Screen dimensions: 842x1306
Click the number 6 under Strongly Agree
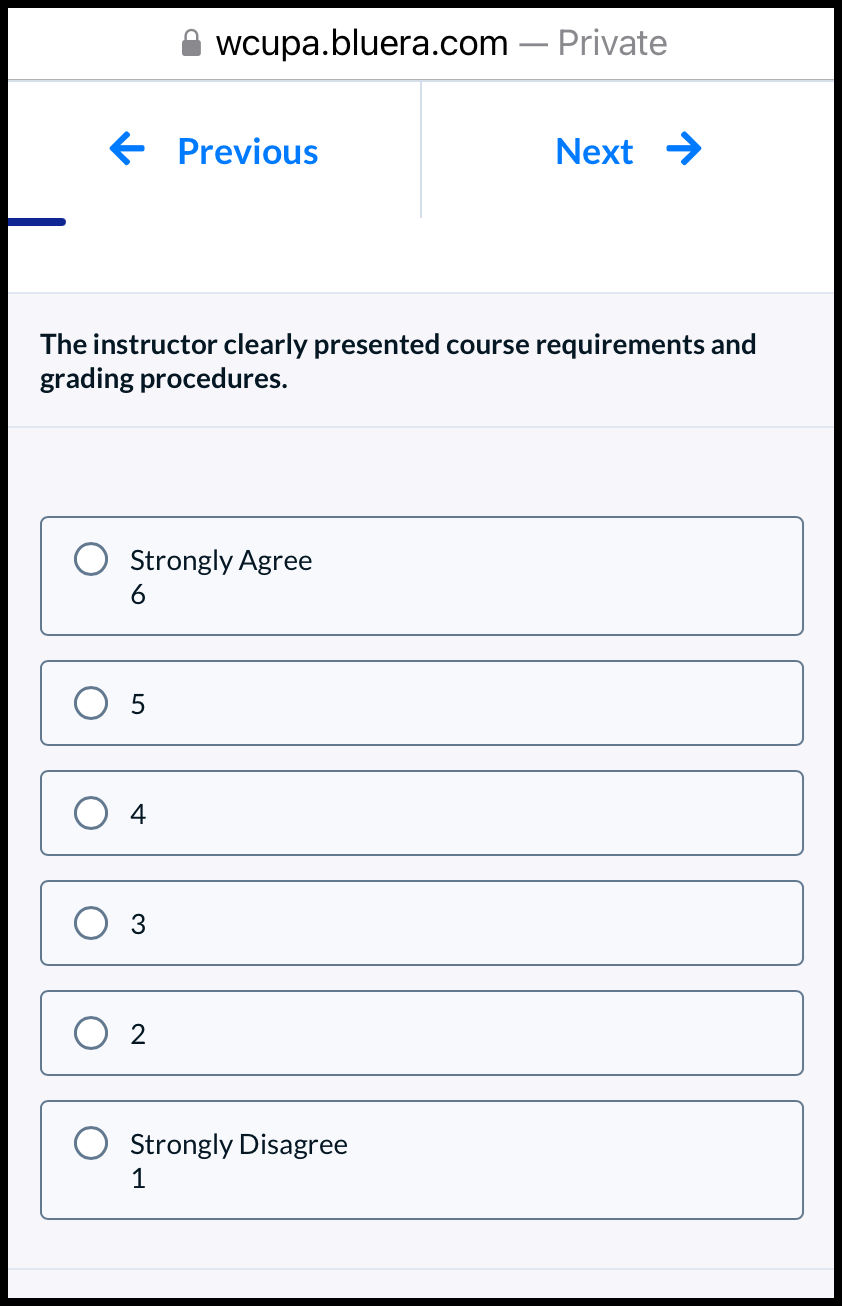(138, 595)
